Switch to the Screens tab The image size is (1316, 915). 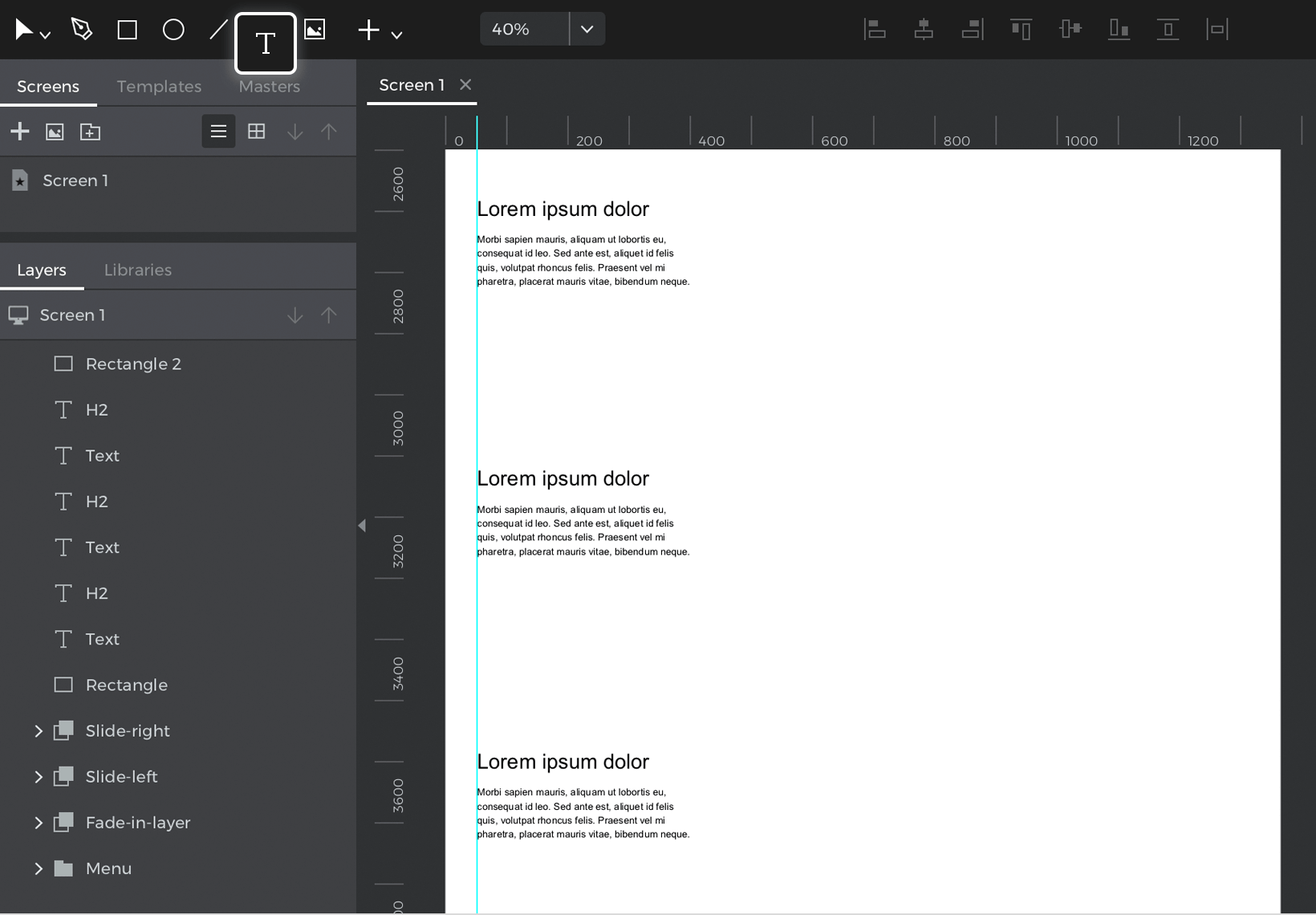[x=48, y=86]
